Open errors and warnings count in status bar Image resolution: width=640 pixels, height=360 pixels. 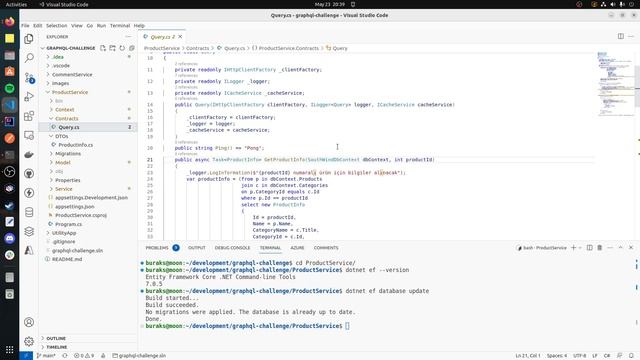click(x=84, y=356)
